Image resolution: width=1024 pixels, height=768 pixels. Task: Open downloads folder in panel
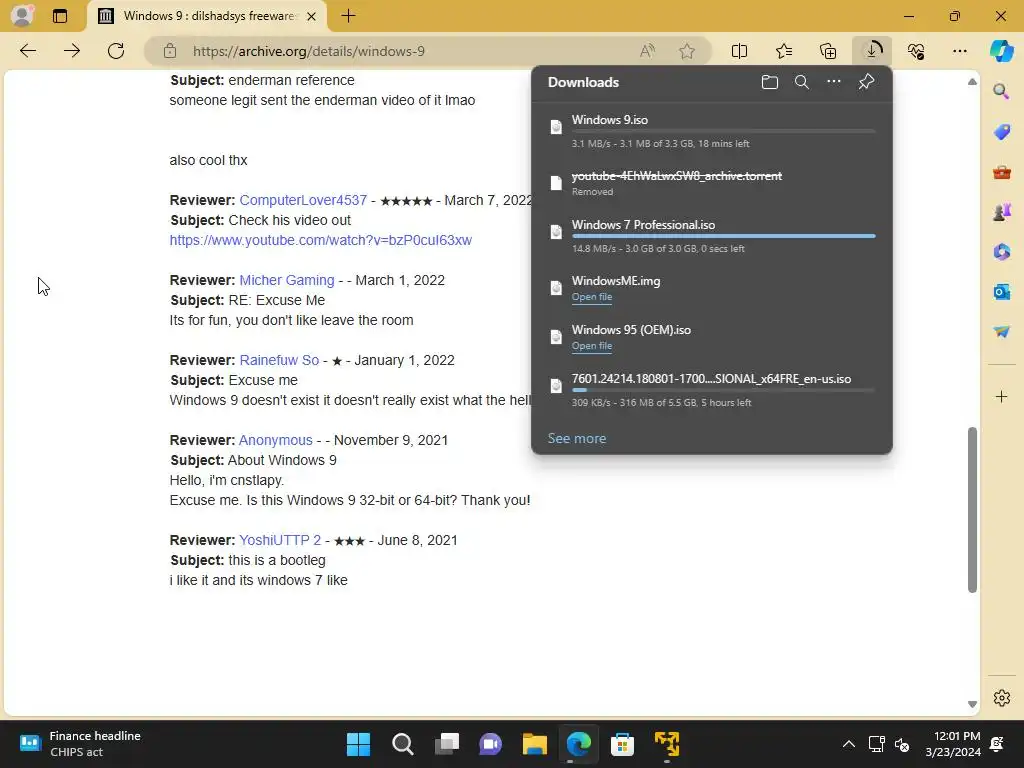(769, 82)
